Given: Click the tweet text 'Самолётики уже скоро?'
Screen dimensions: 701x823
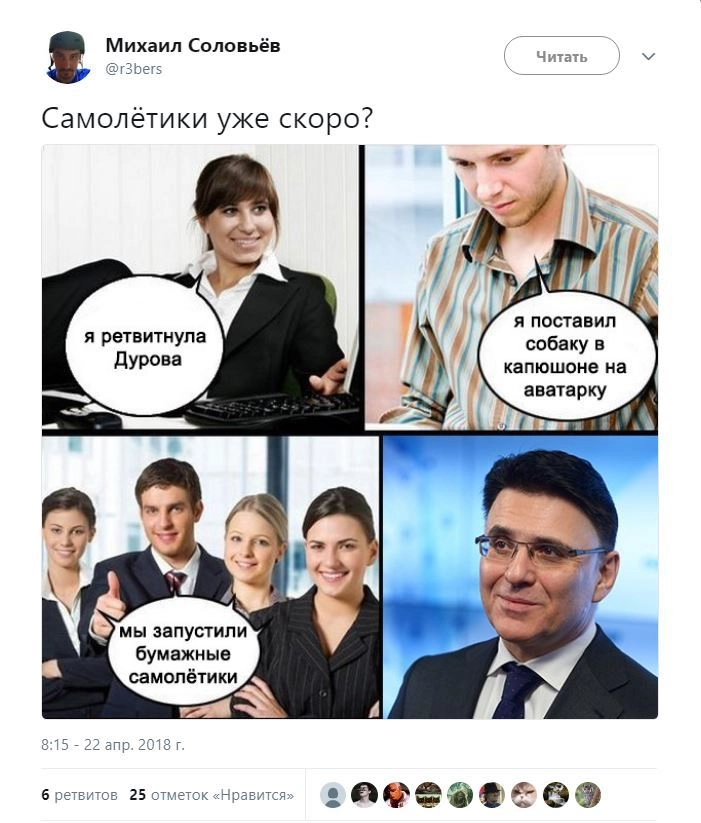Looking at the screenshot, I should (207, 119).
